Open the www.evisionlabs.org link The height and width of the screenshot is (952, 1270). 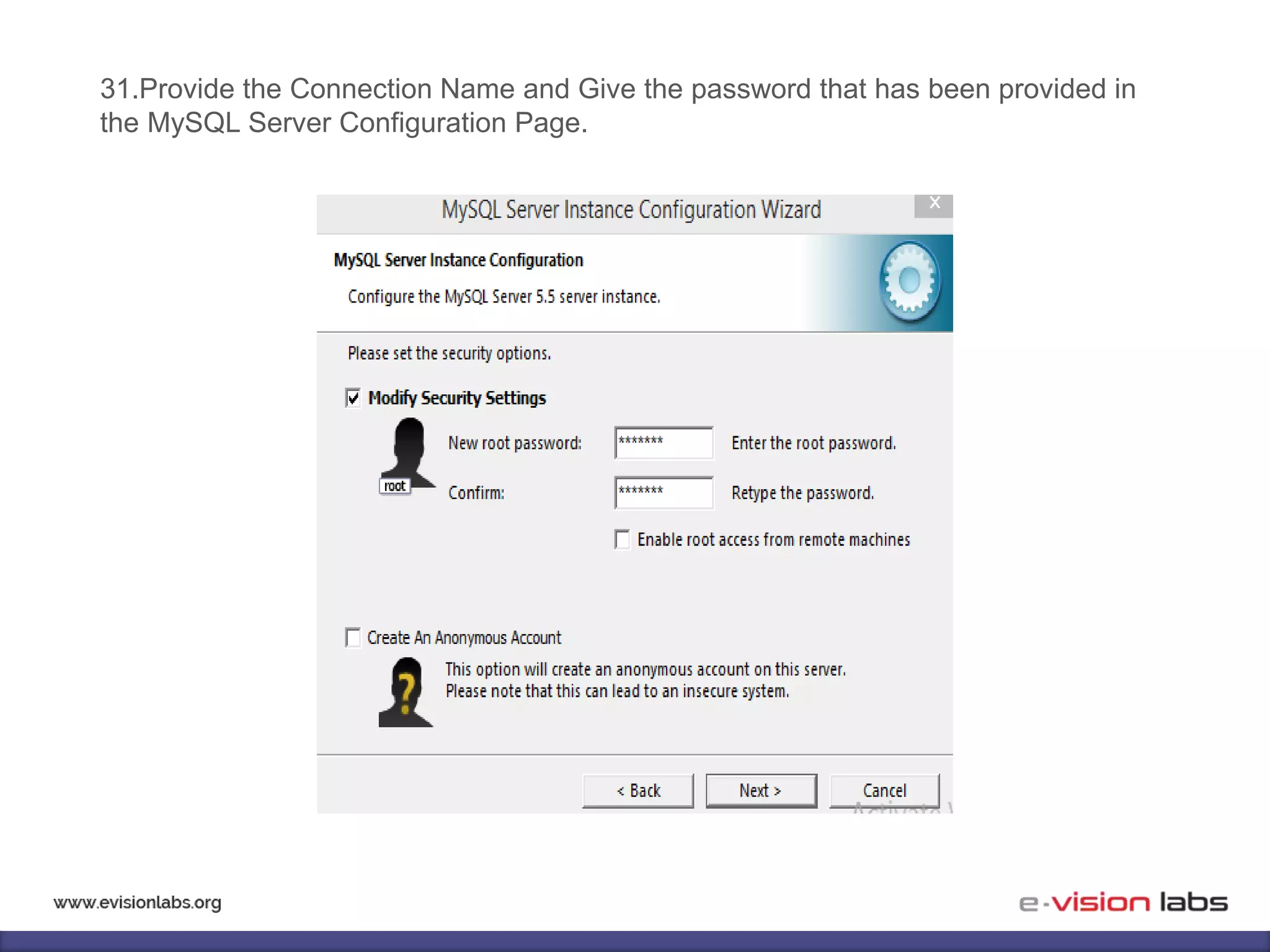(137, 902)
